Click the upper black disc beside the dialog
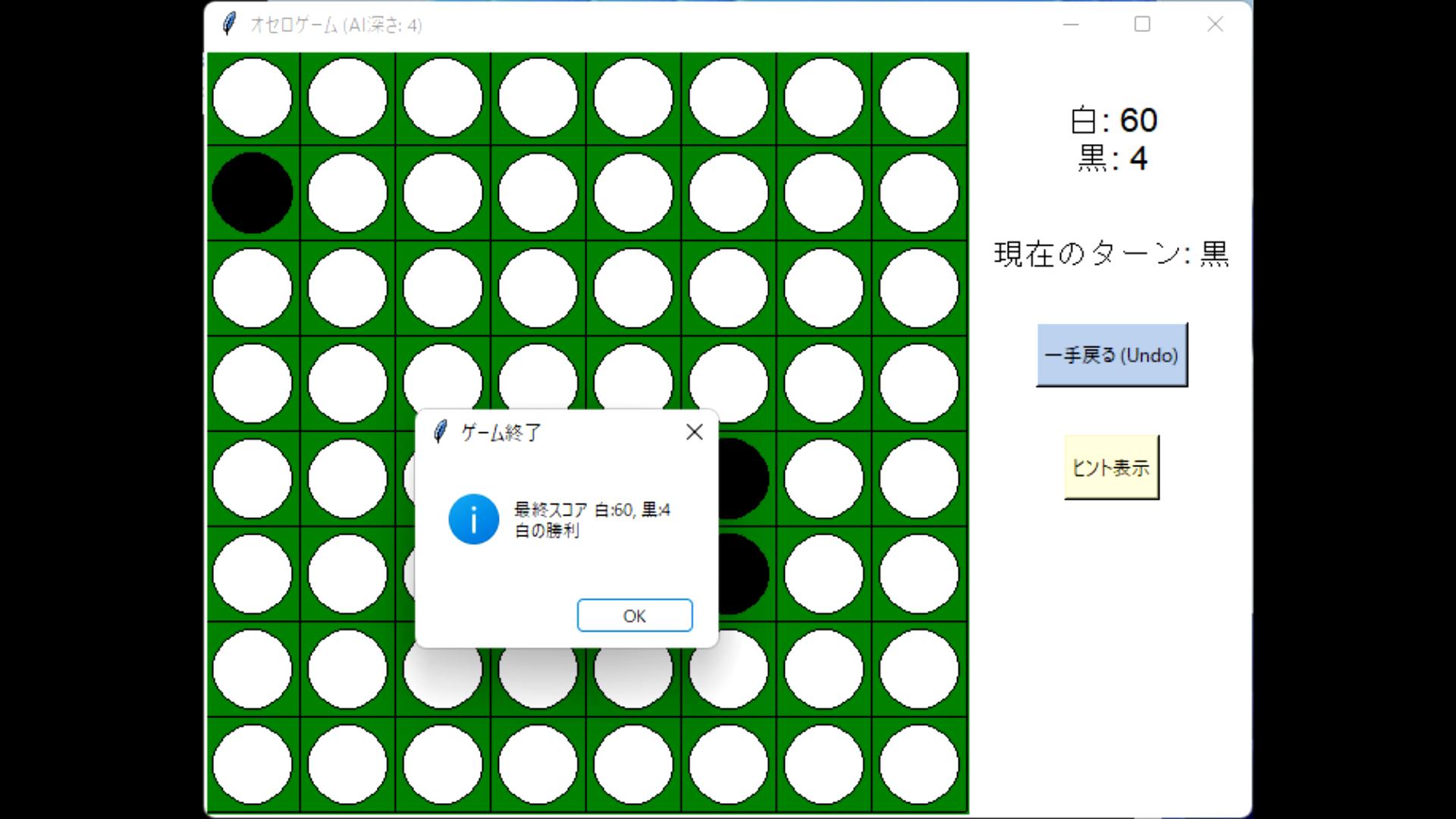The image size is (1456, 819). click(743, 479)
